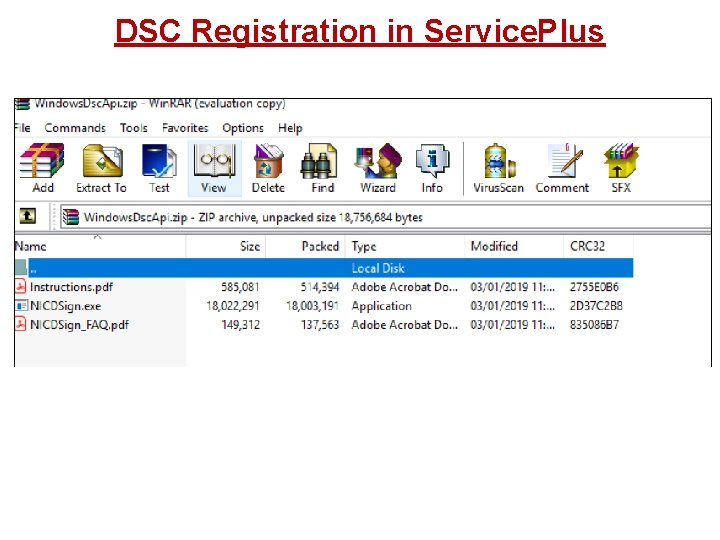The image size is (720, 540).
Task: Click the WinRAR title bar icon
Action: 22,104
